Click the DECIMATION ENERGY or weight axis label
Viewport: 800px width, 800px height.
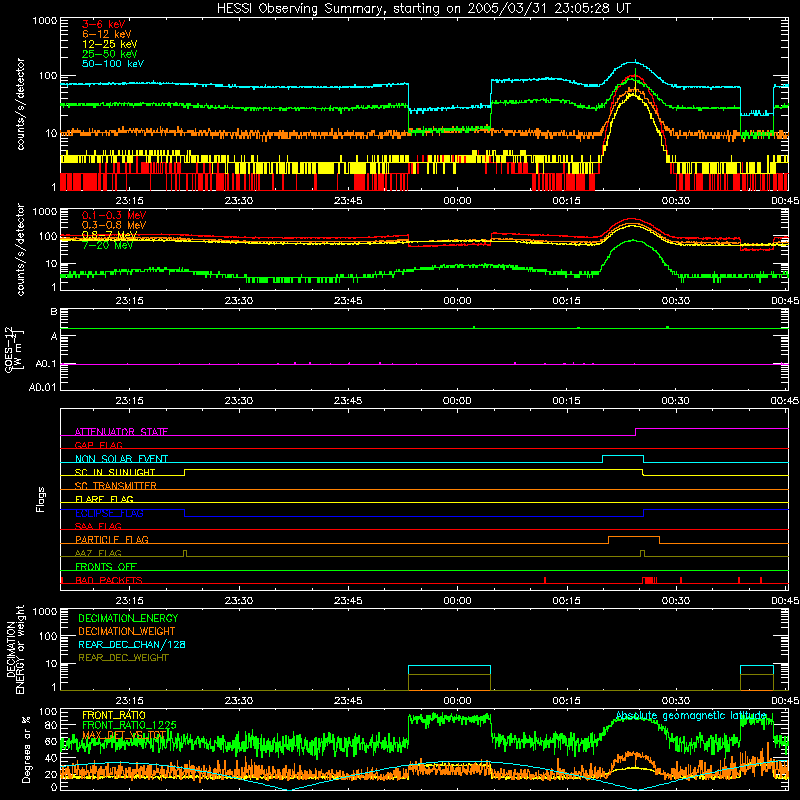click(16, 649)
